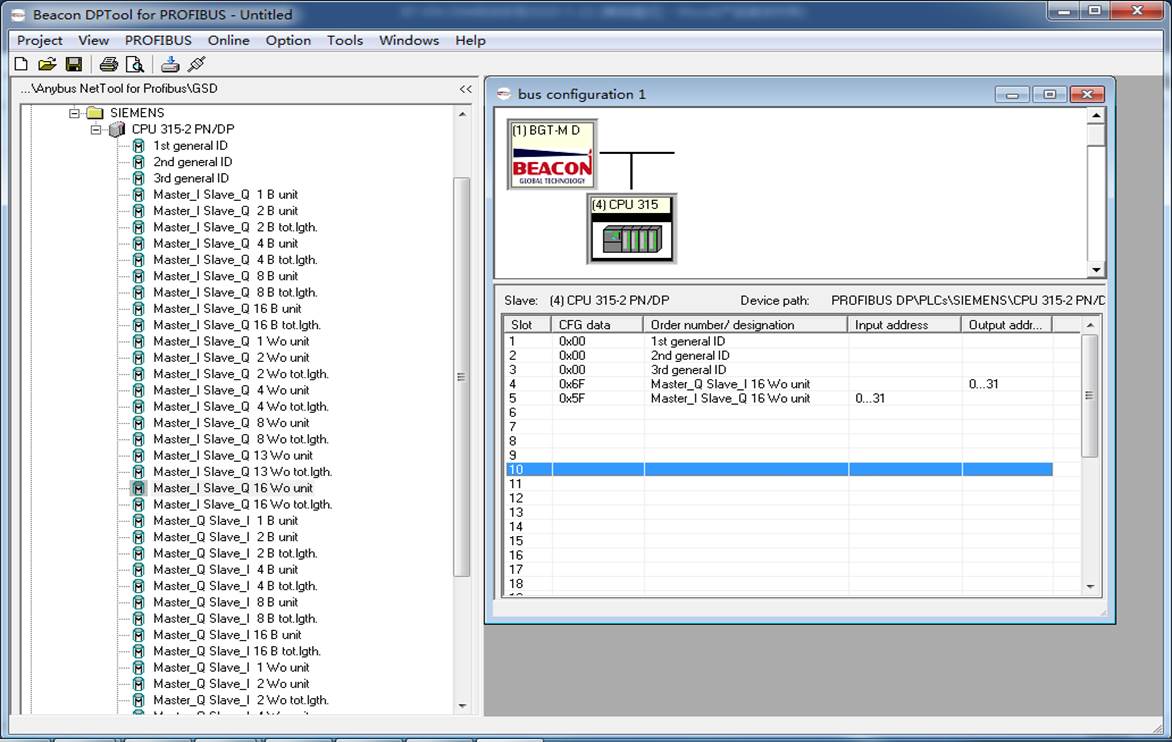Viewport: 1172px width, 742px height.
Task: Select Master_I Slave_Q 16 Wo tot.lgth. in tree
Action: click(242, 504)
